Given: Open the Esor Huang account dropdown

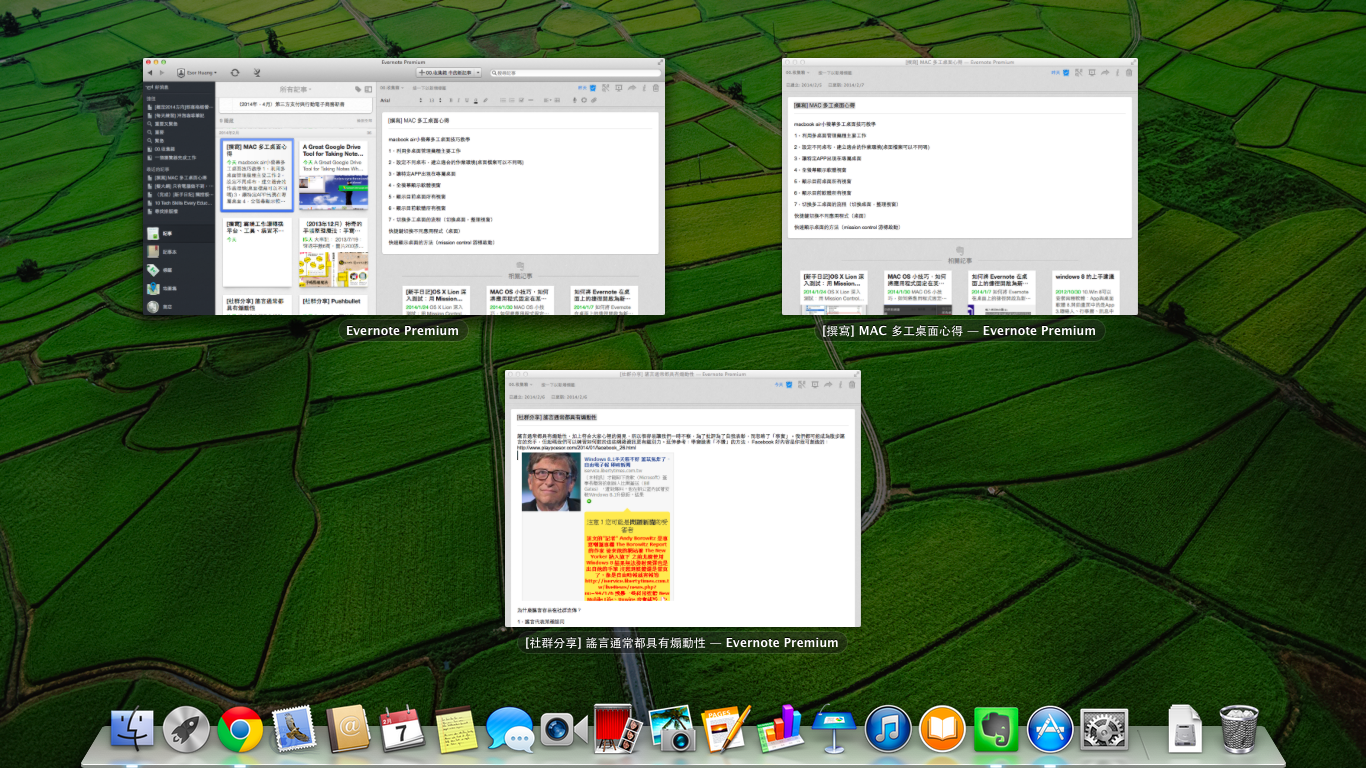Looking at the screenshot, I should [x=198, y=73].
